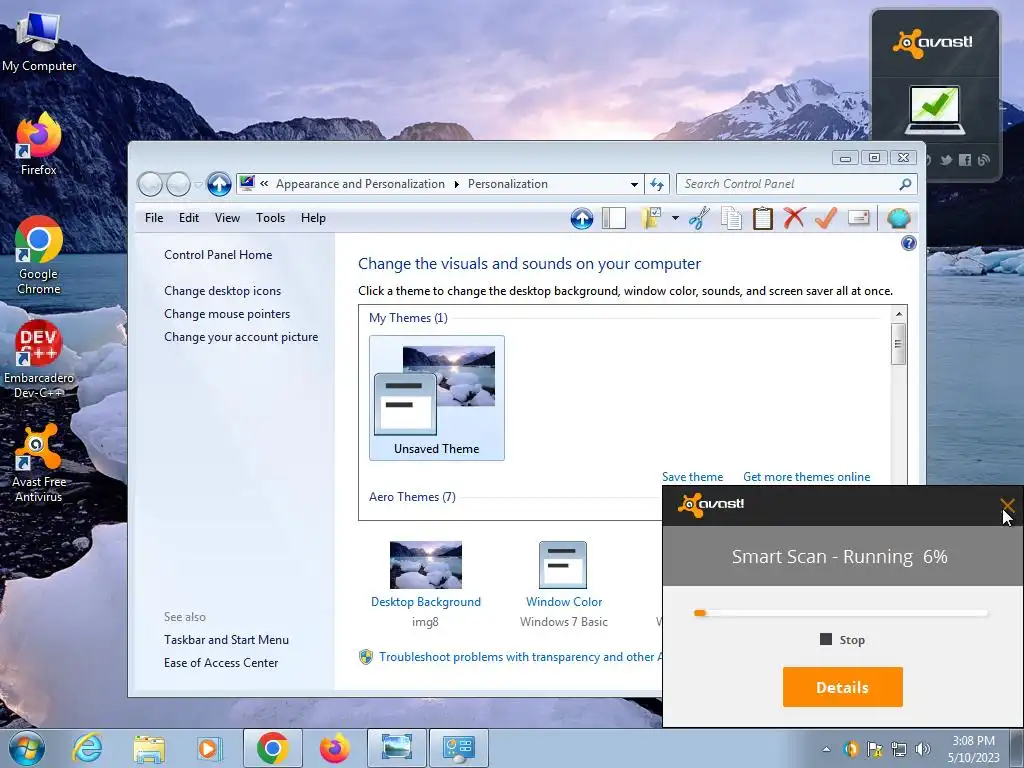
Task: Open Ease of Access Center link
Action: click(x=221, y=663)
